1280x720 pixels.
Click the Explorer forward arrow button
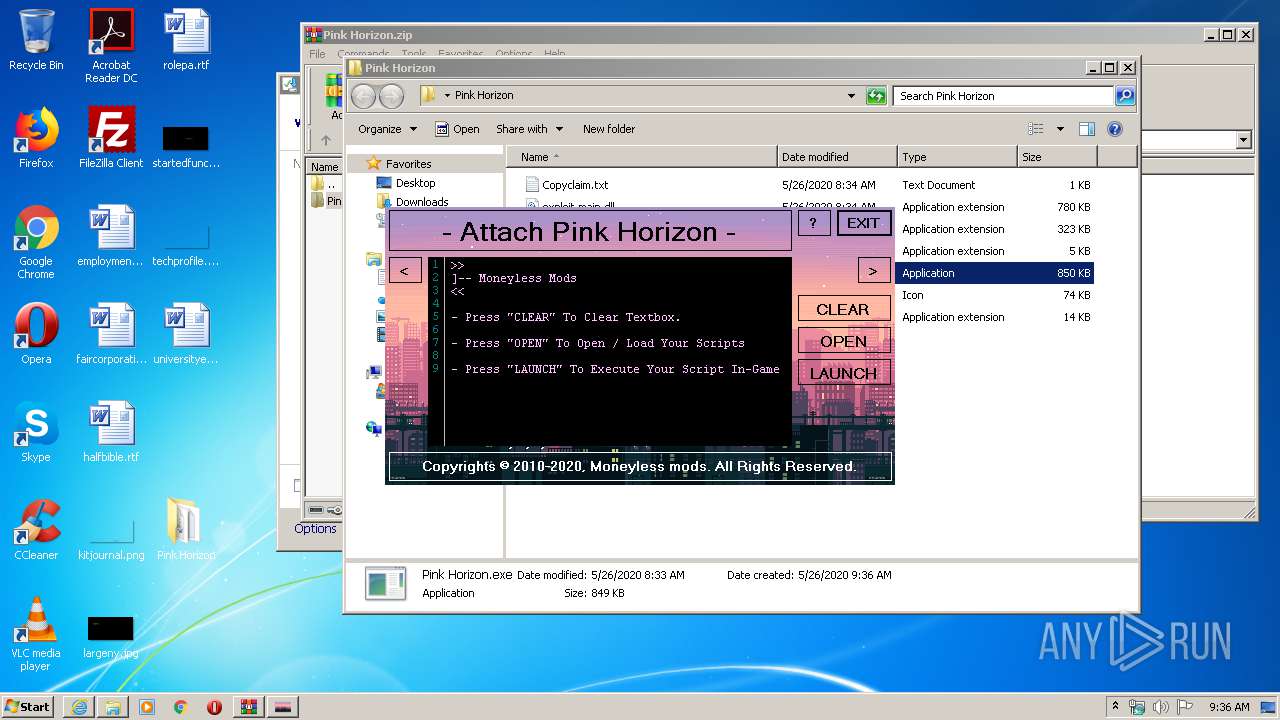pos(391,96)
